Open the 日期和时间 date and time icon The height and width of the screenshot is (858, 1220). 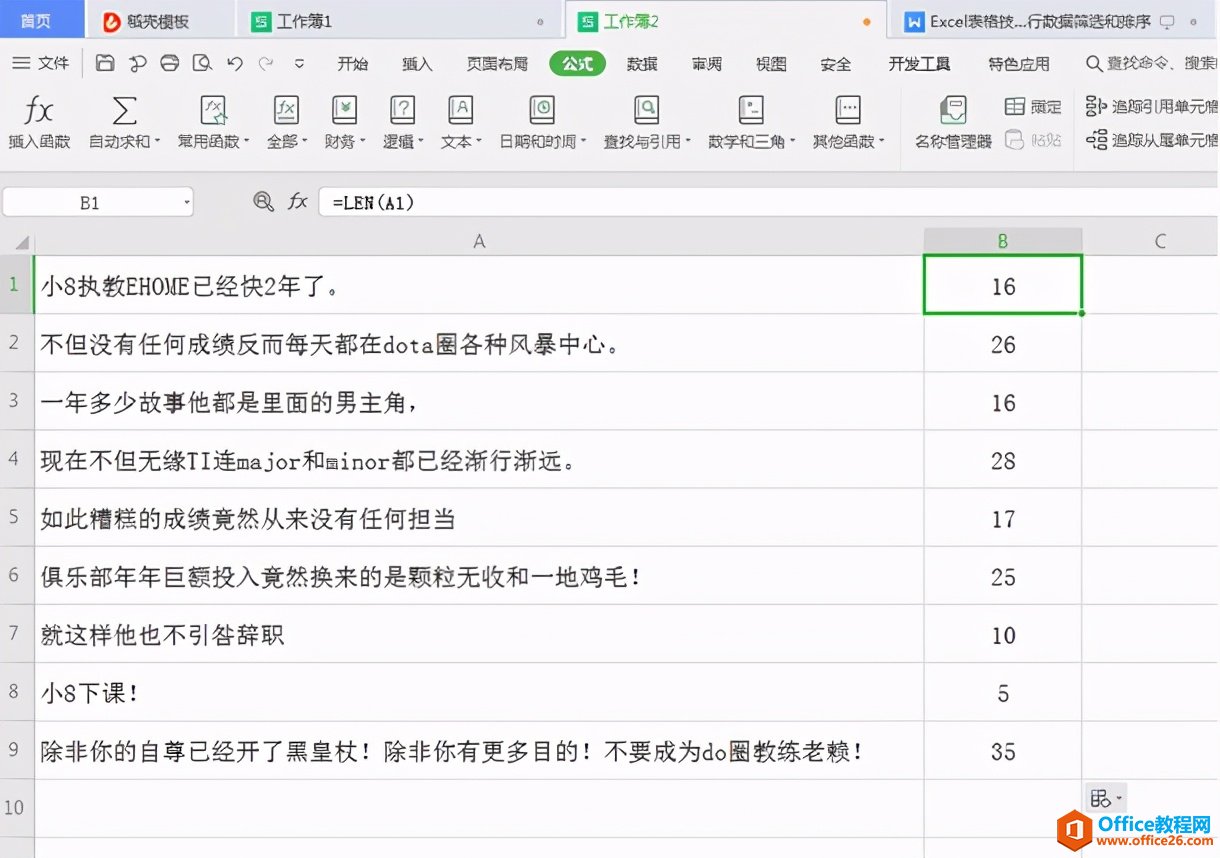click(x=541, y=110)
